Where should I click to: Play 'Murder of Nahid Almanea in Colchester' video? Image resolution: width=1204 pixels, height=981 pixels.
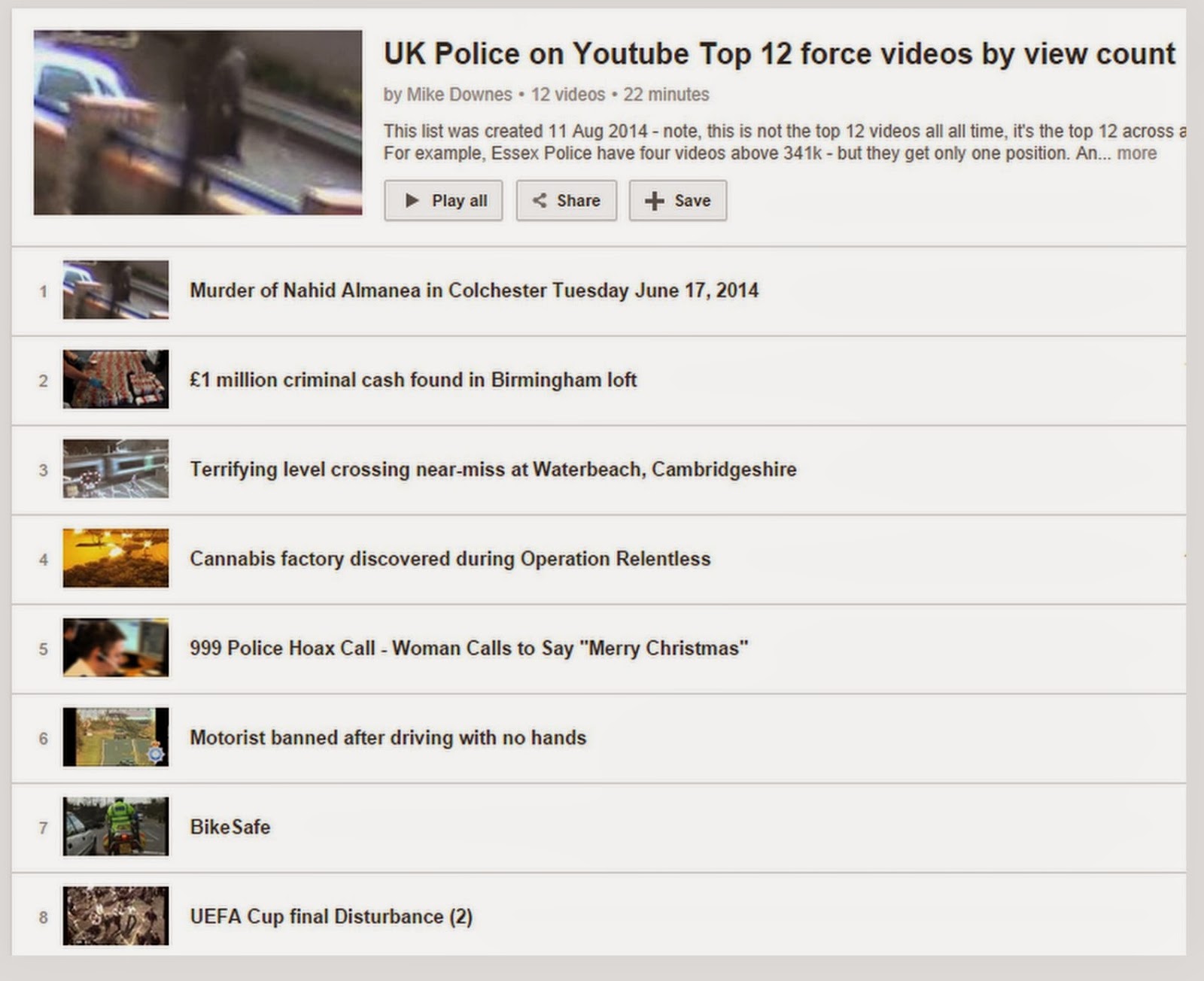pos(474,290)
